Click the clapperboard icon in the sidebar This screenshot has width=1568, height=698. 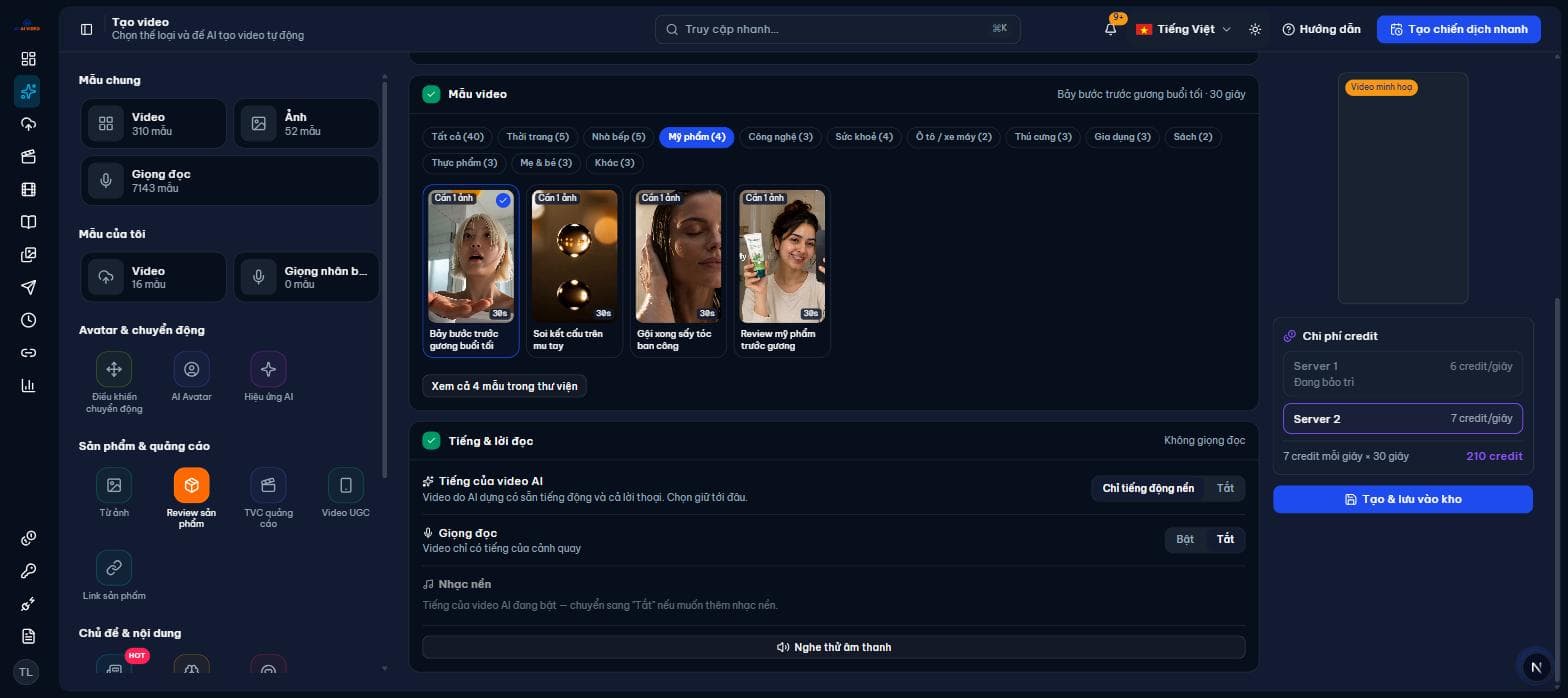pos(28,156)
